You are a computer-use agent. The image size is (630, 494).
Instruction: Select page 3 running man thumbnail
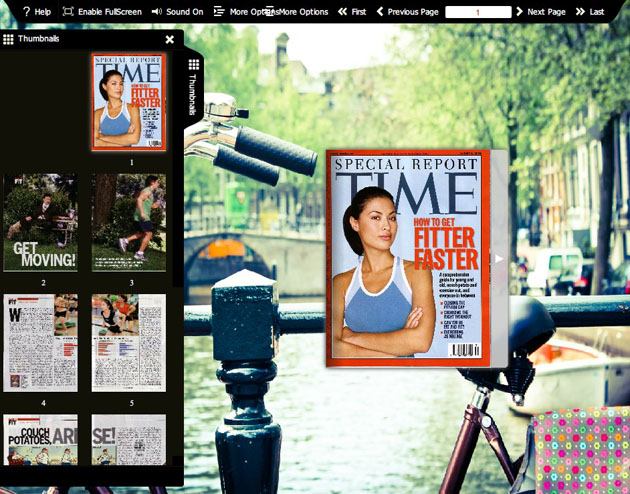pos(129,223)
